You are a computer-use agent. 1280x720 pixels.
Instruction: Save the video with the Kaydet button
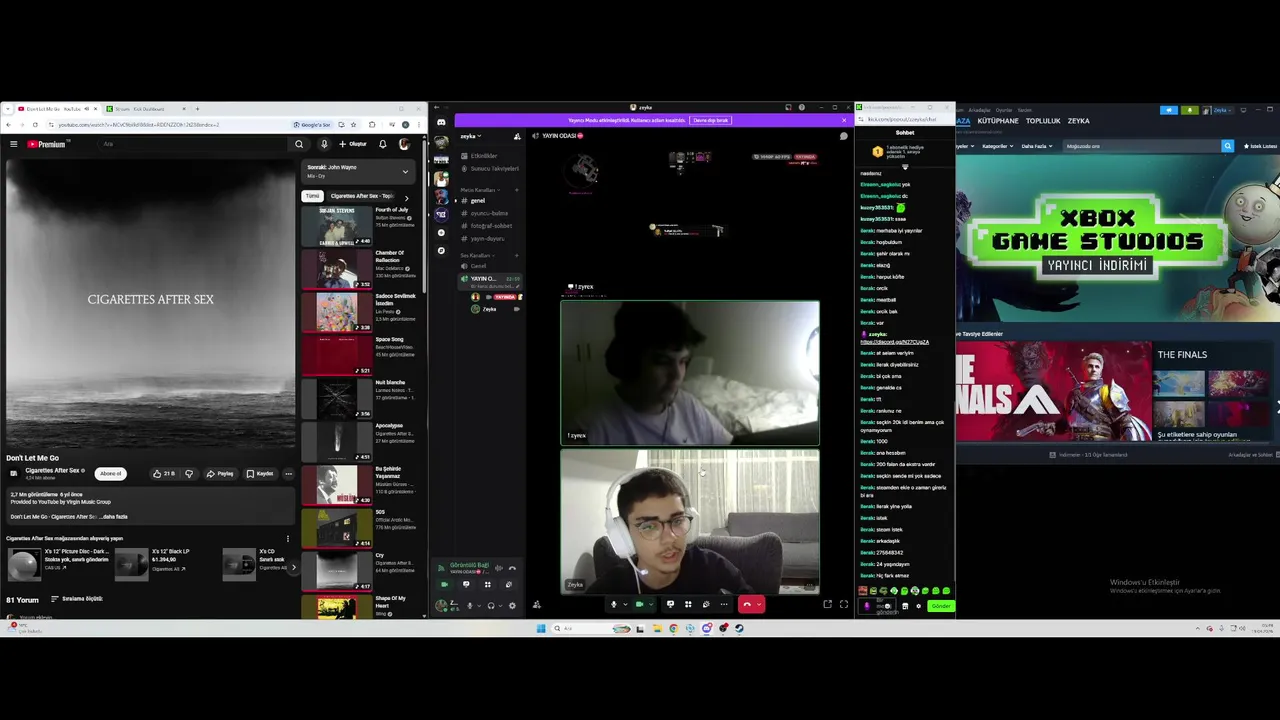coord(260,474)
